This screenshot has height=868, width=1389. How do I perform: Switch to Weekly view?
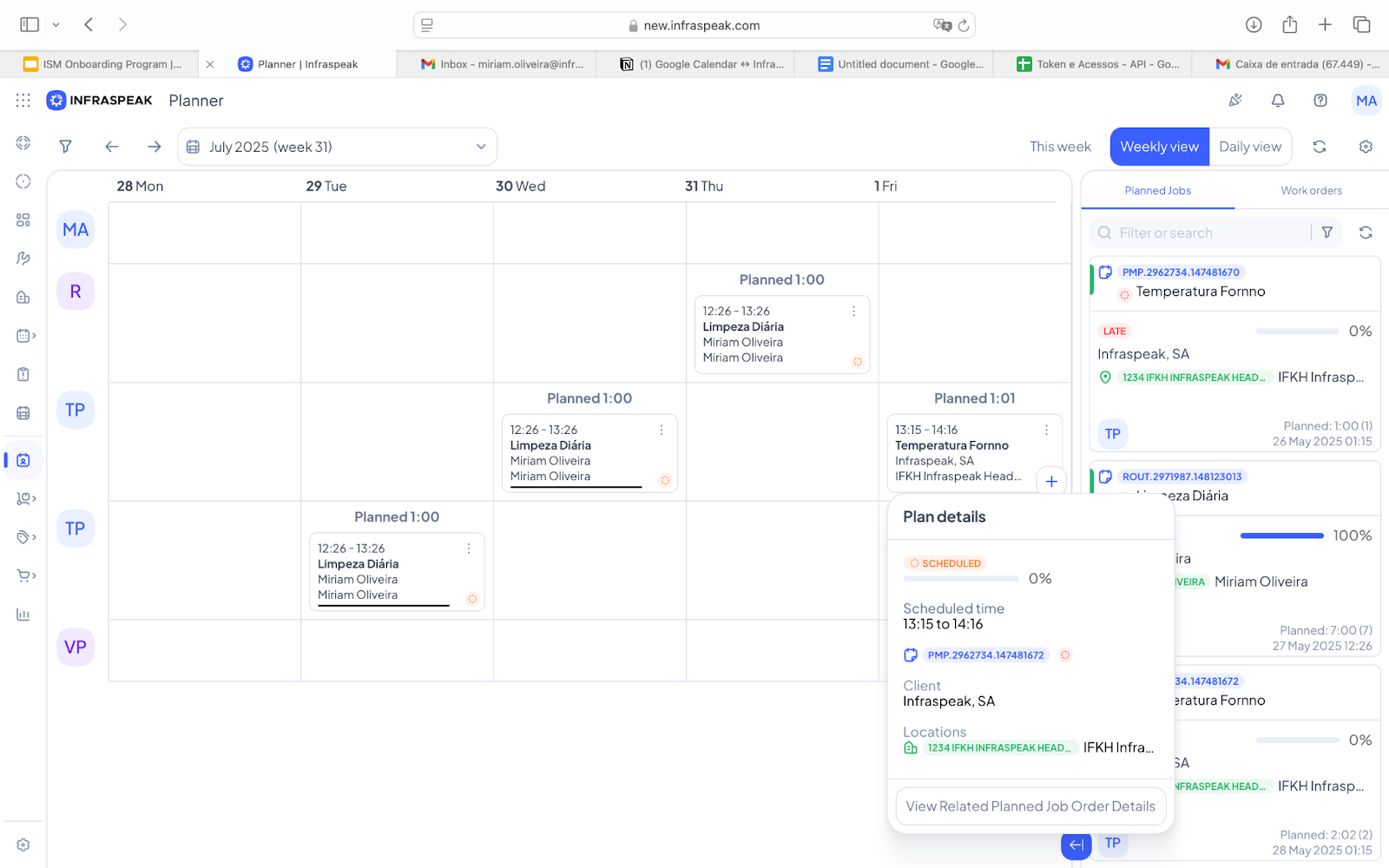(1159, 147)
